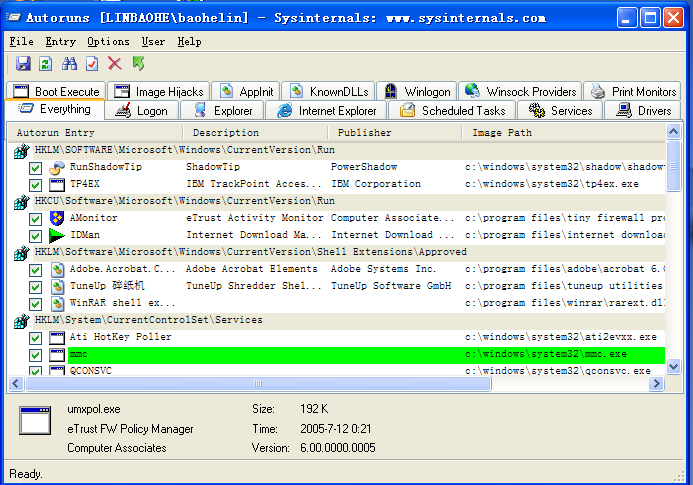
Task: Sort by Publisher column header
Action: [394, 133]
